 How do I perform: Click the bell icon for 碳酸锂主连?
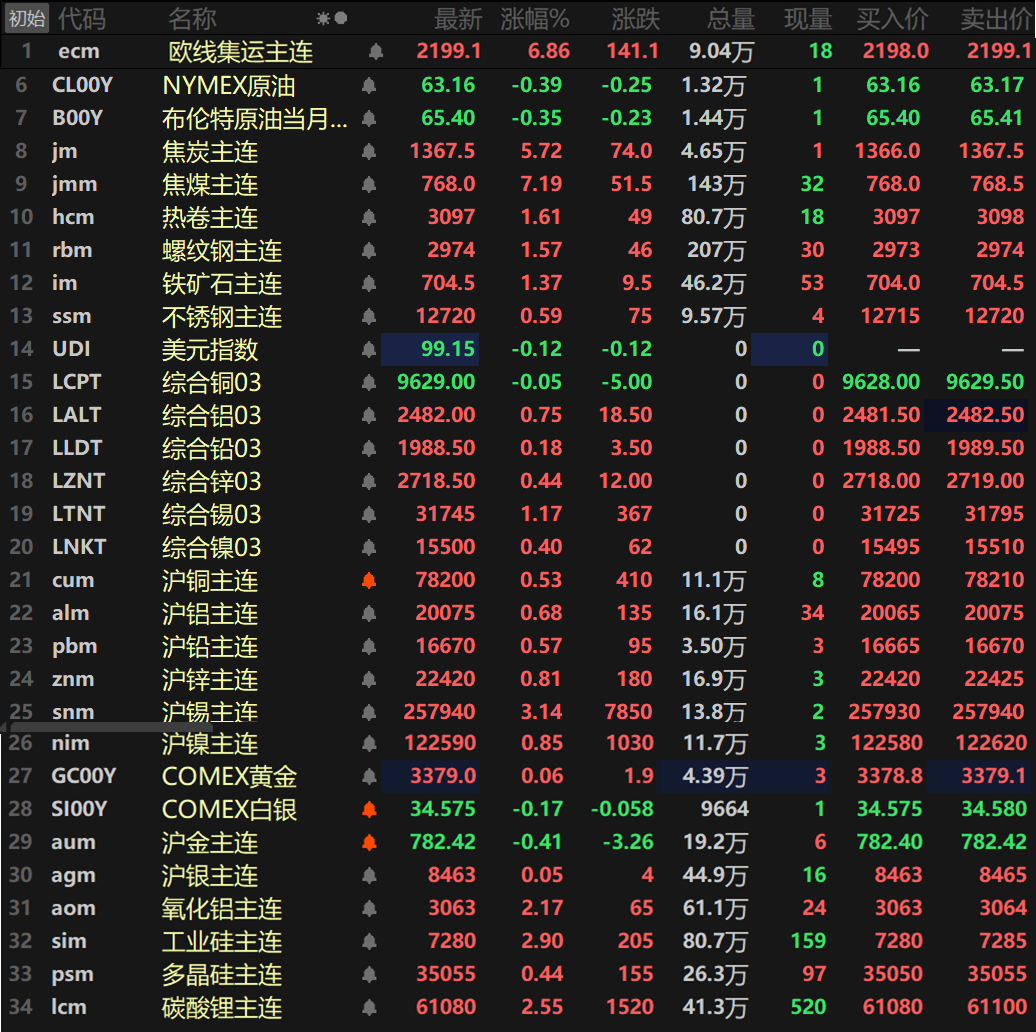pyautogui.click(x=369, y=1008)
